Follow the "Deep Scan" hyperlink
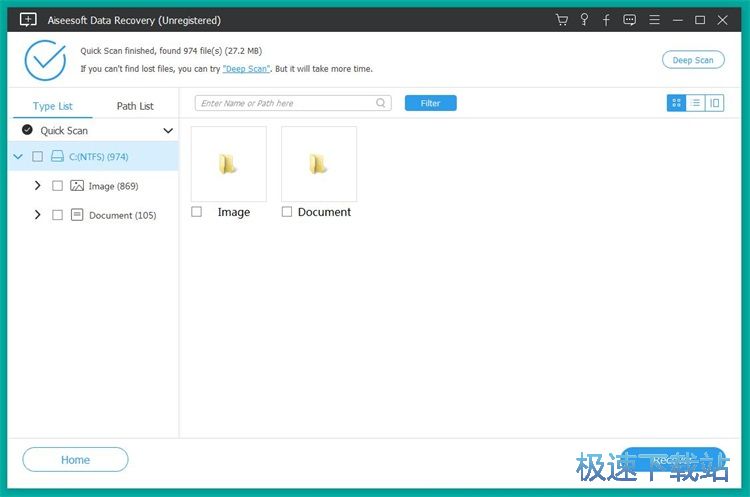Image resolution: width=750 pixels, height=497 pixels. pos(246,69)
